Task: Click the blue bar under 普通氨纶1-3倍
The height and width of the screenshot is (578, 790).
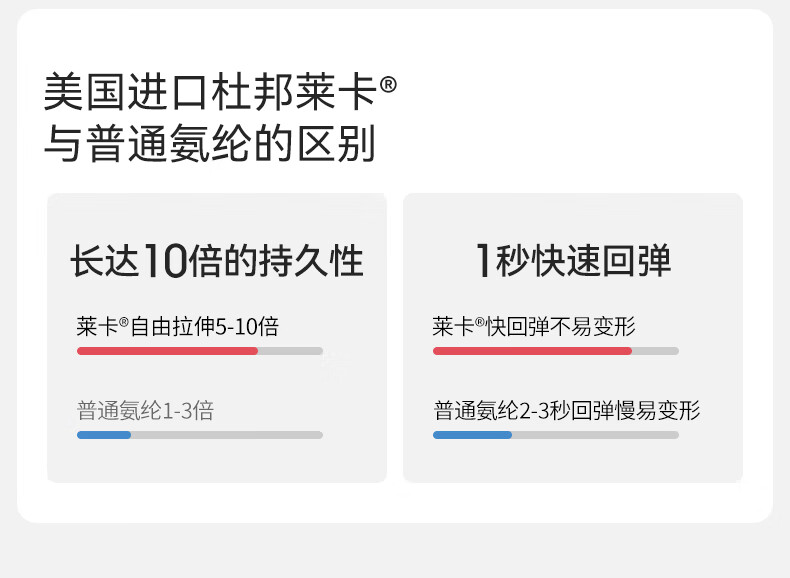Action: click(x=104, y=435)
